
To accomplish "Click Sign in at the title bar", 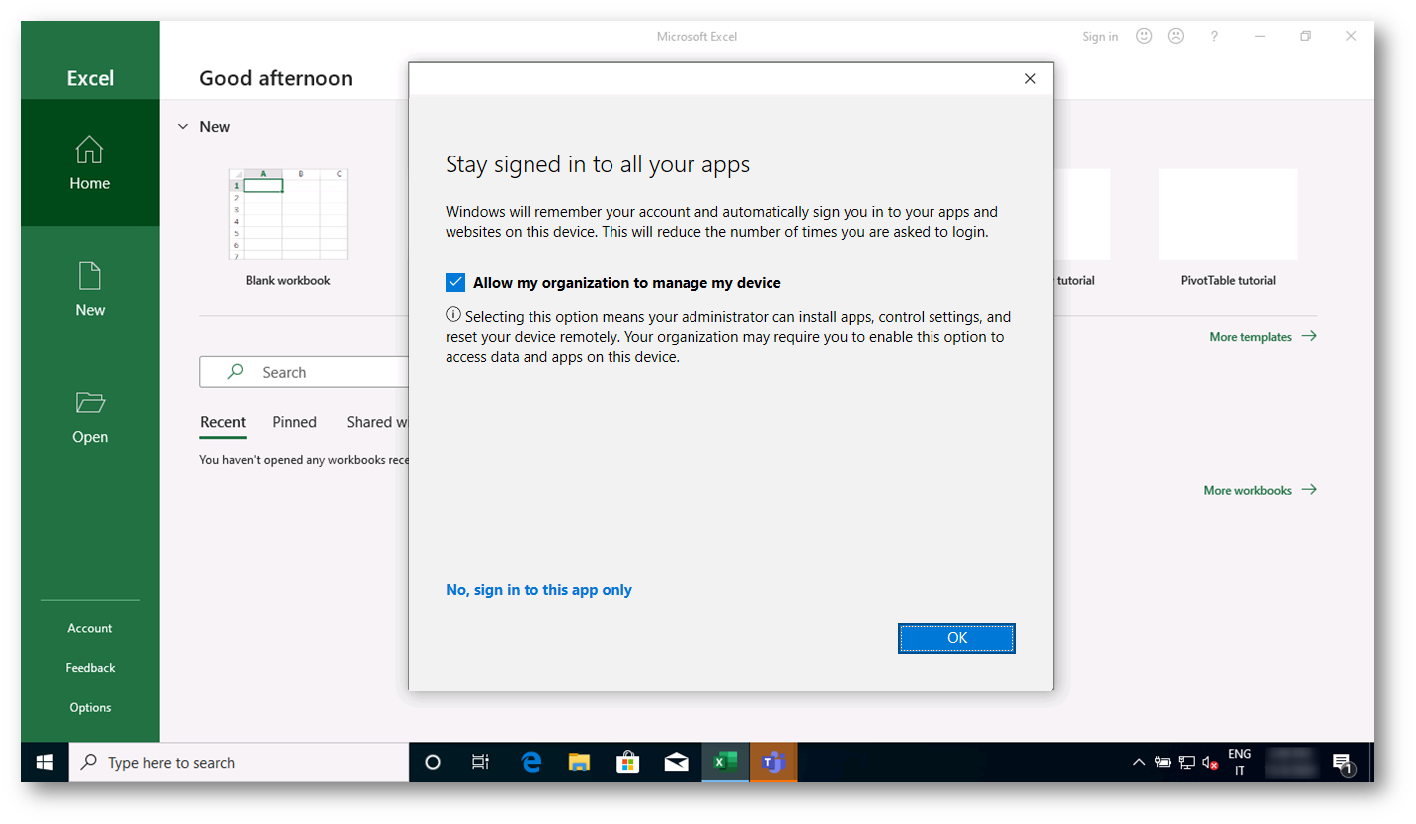I will pos(1100,37).
